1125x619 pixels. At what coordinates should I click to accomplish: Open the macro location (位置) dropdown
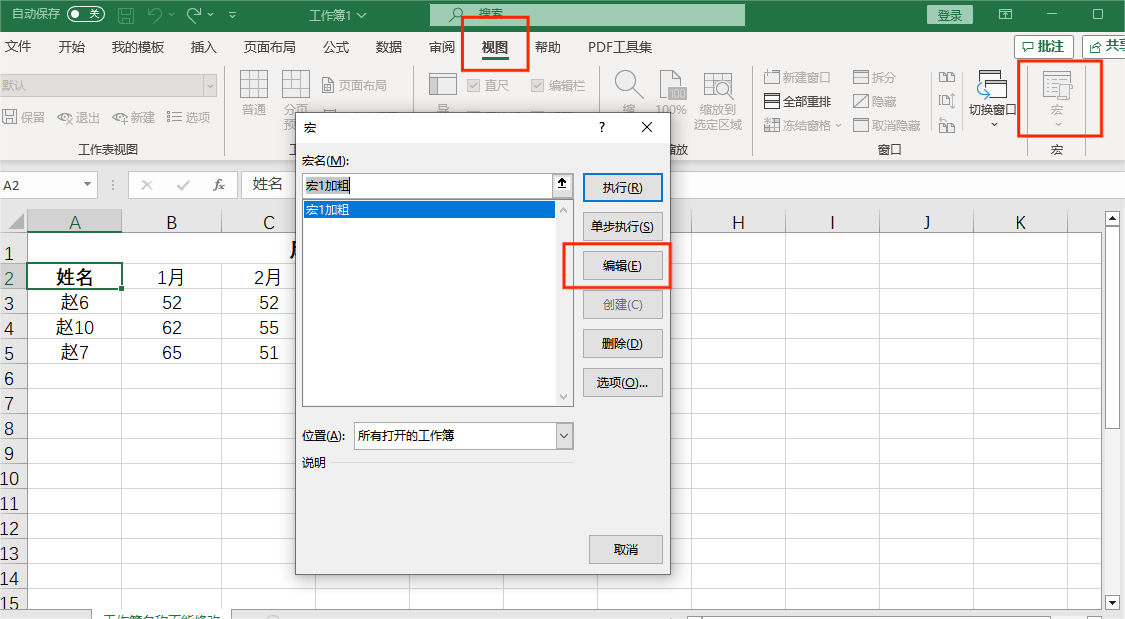coord(564,436)
